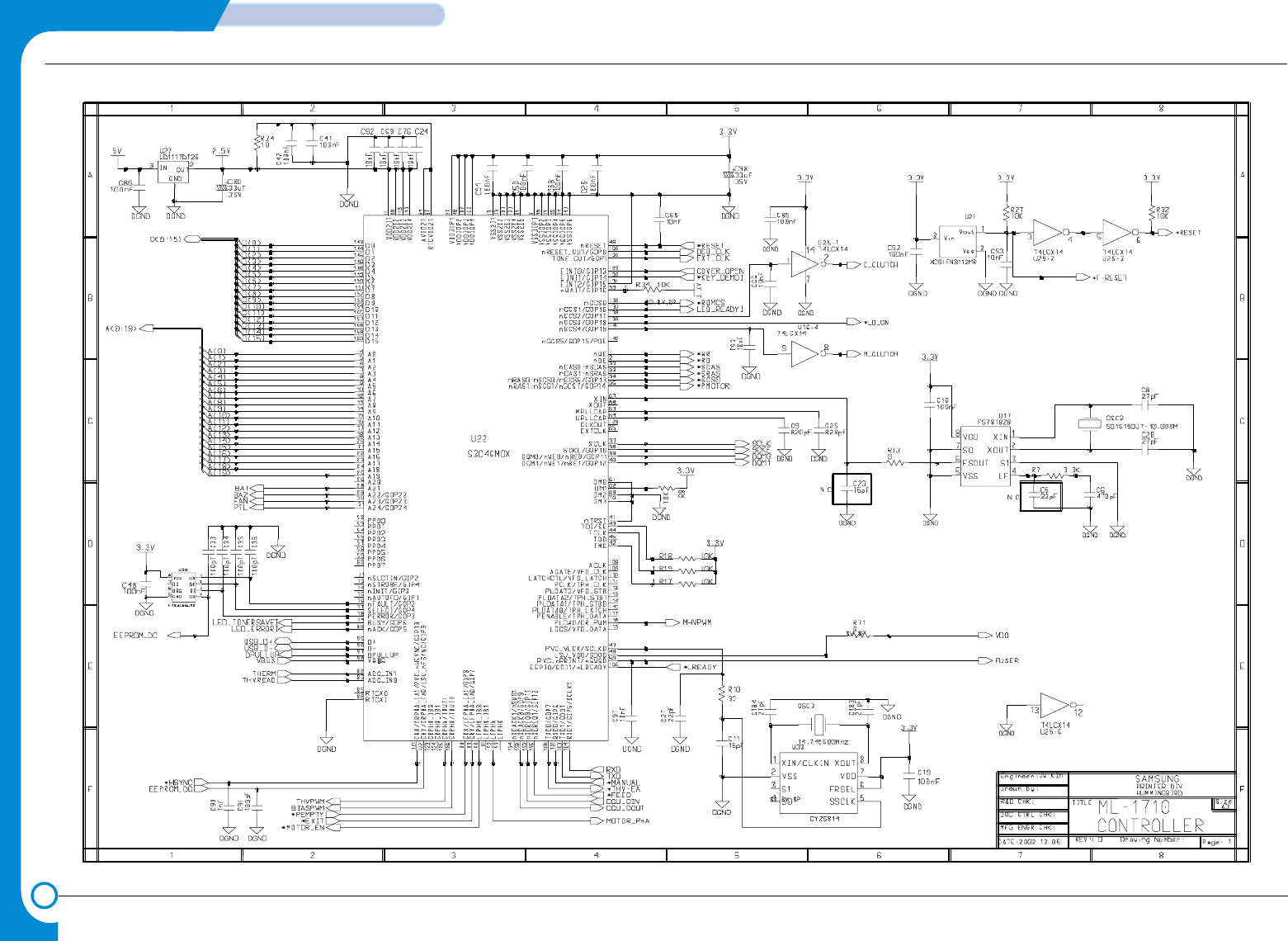
Task: Click the PTL signal label
Action: click(241, 508)
